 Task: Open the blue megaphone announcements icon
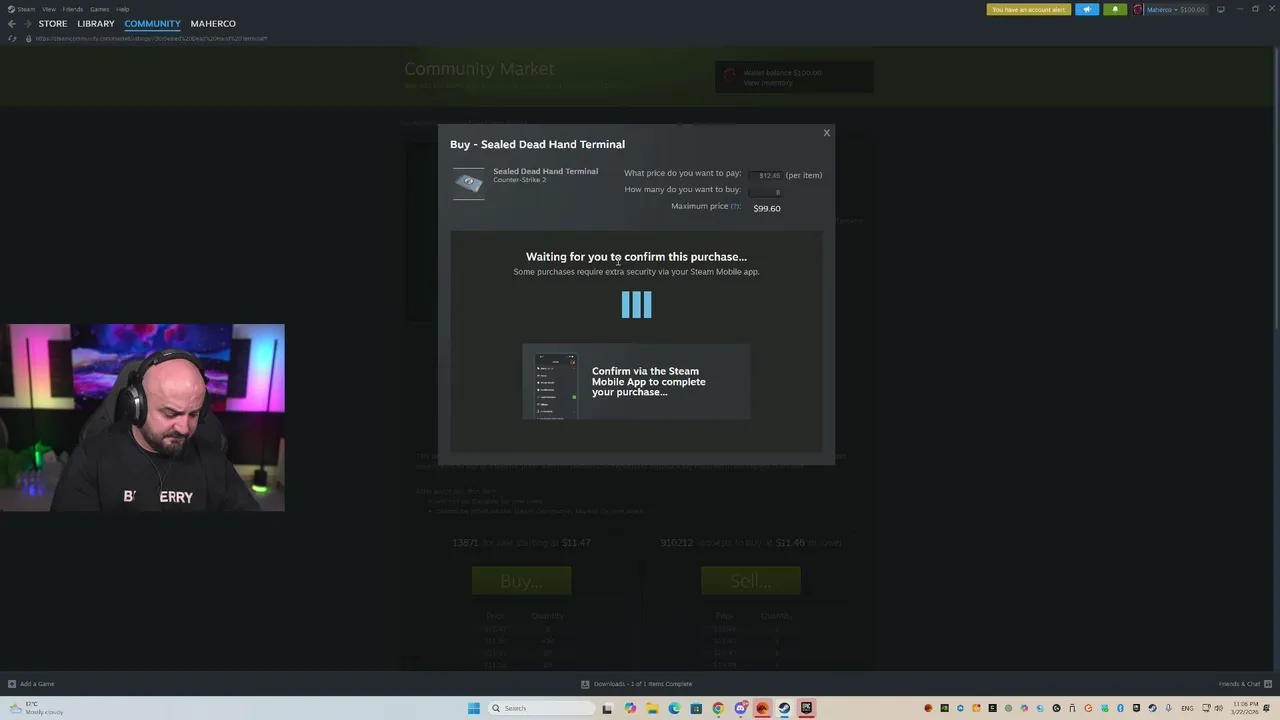point(1087,9)
